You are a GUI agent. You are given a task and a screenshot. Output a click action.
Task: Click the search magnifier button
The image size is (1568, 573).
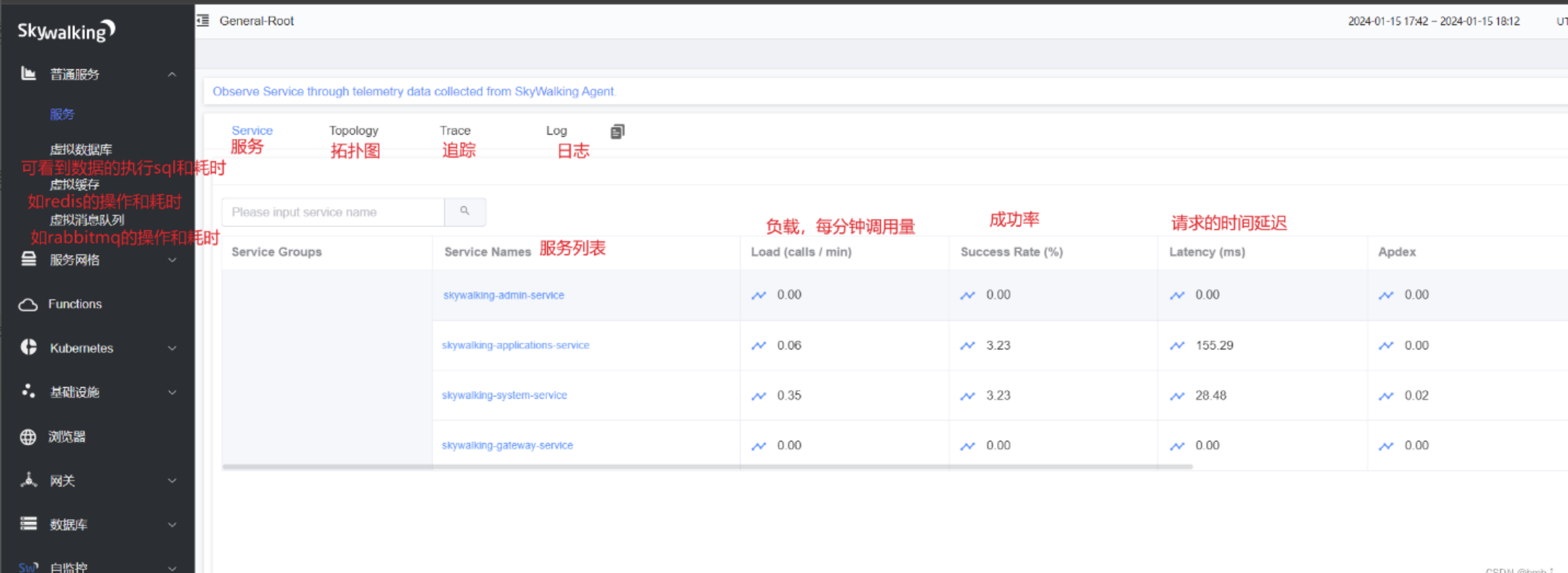tap(465, 212)
